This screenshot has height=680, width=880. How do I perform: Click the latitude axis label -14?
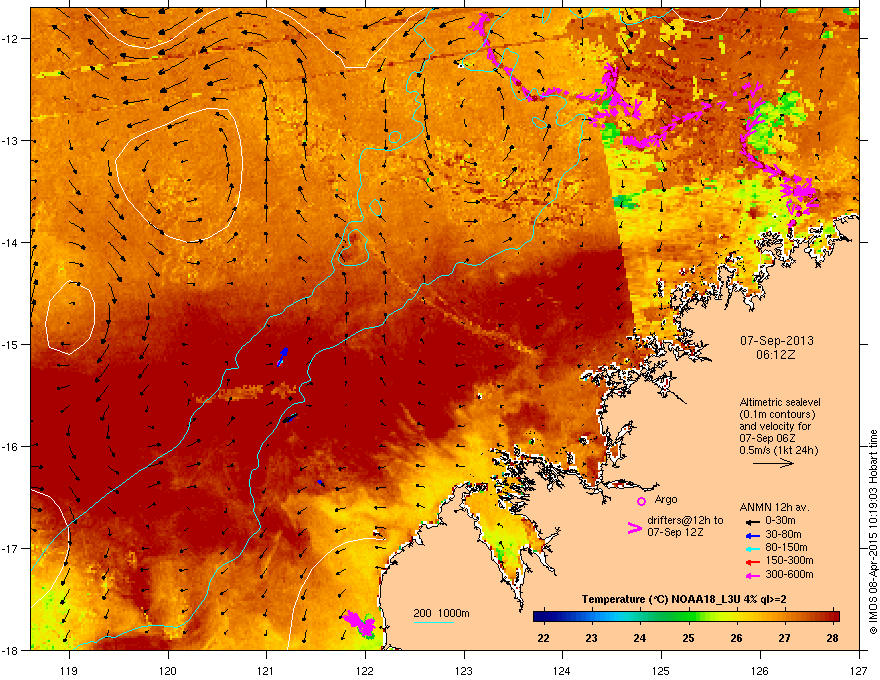pyautogui.click(x=11, y=242)
